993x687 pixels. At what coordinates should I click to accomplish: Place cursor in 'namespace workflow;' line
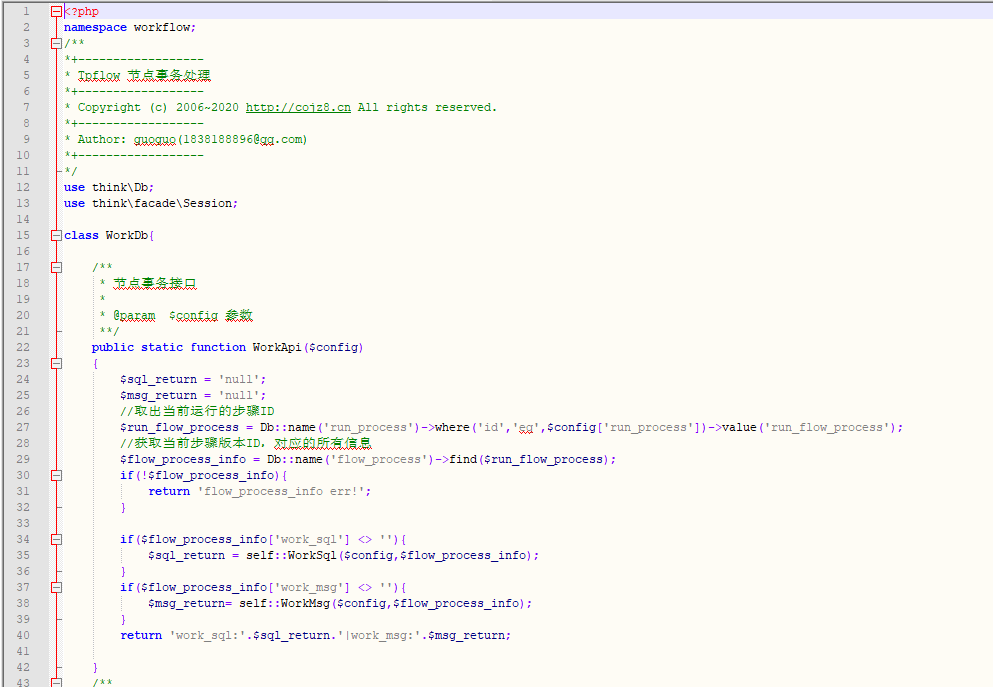click(130, 28)
